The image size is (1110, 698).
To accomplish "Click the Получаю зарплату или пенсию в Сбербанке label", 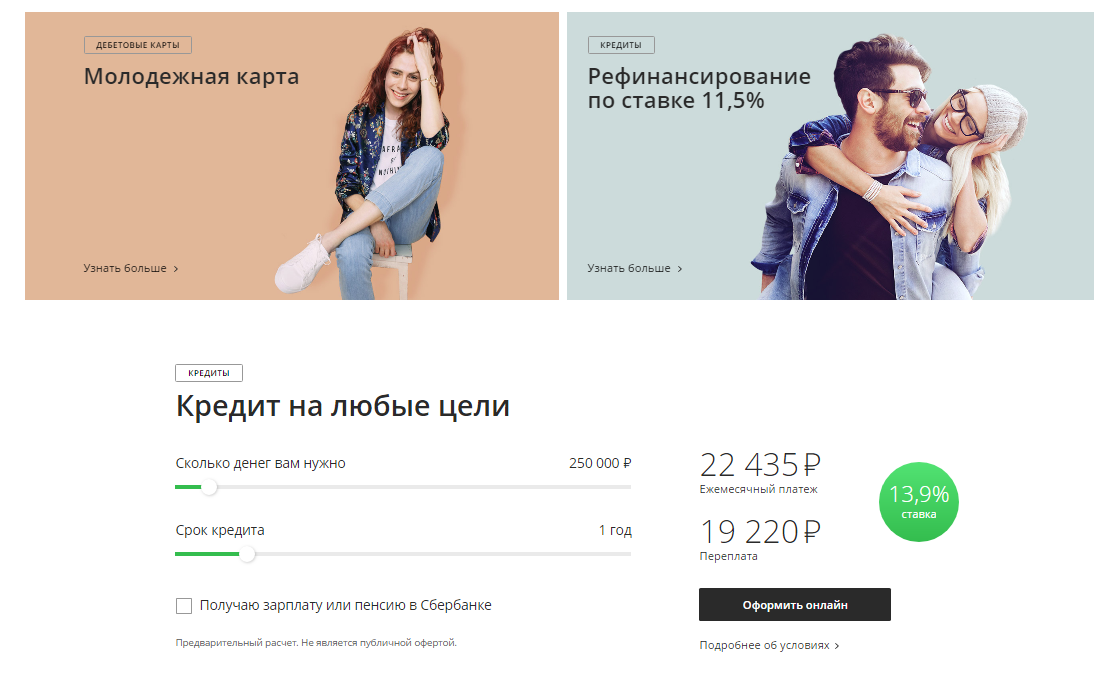I will (346, 605).
